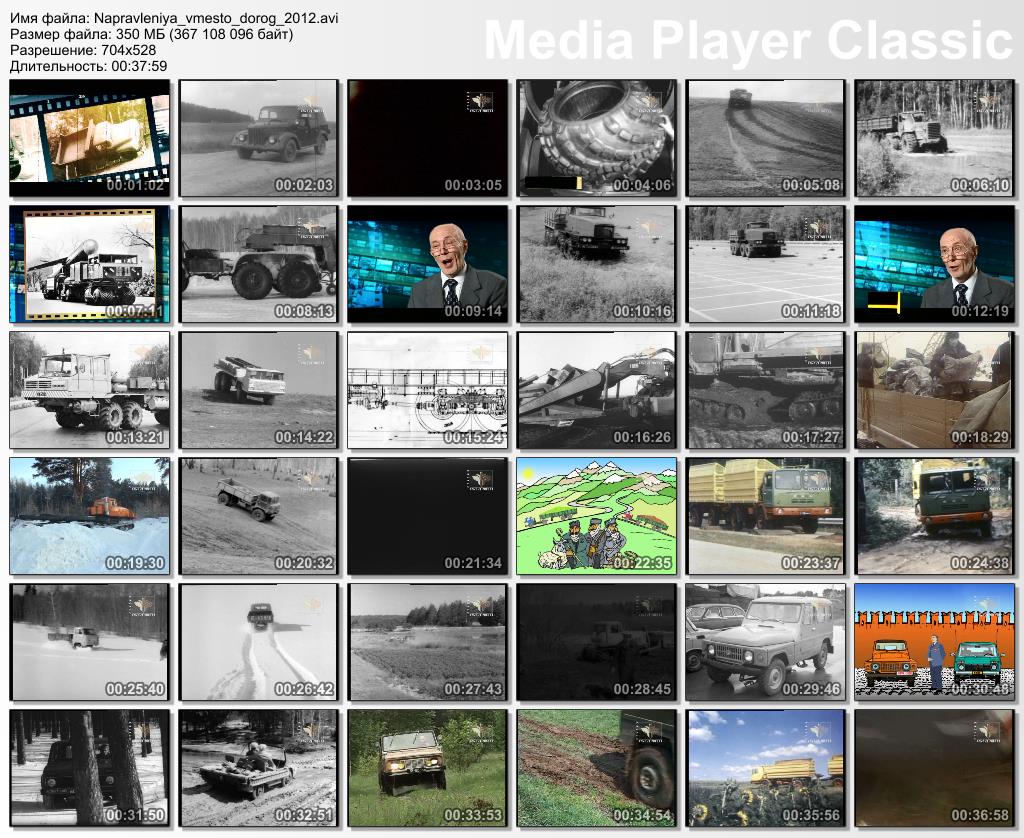Select the yellow off-roader frame at 00:33:53
The width and height of the screenshot is (1024, 838).
click(428, 768)
